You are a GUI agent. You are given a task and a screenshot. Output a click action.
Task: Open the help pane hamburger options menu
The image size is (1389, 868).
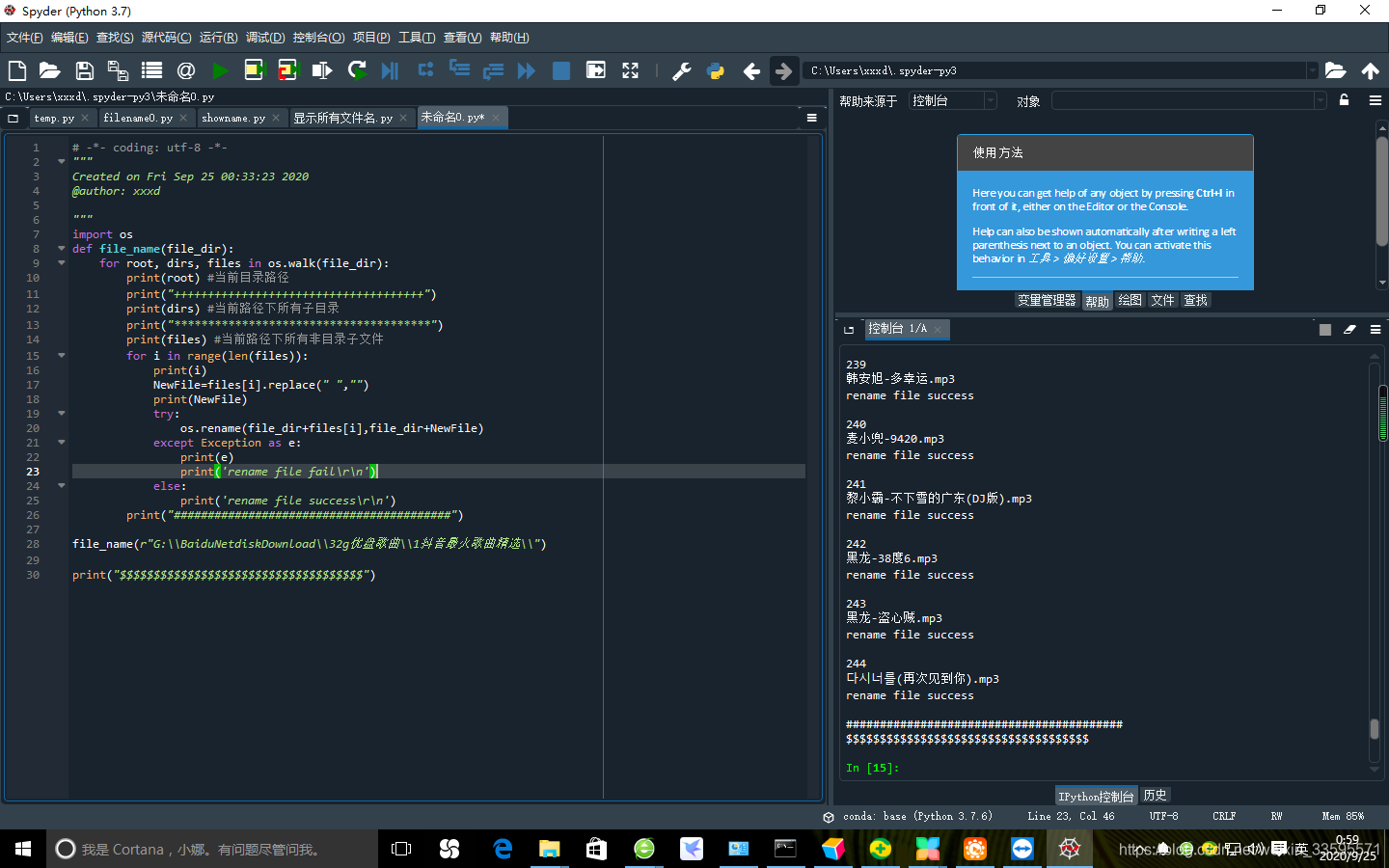(1375, 100)
